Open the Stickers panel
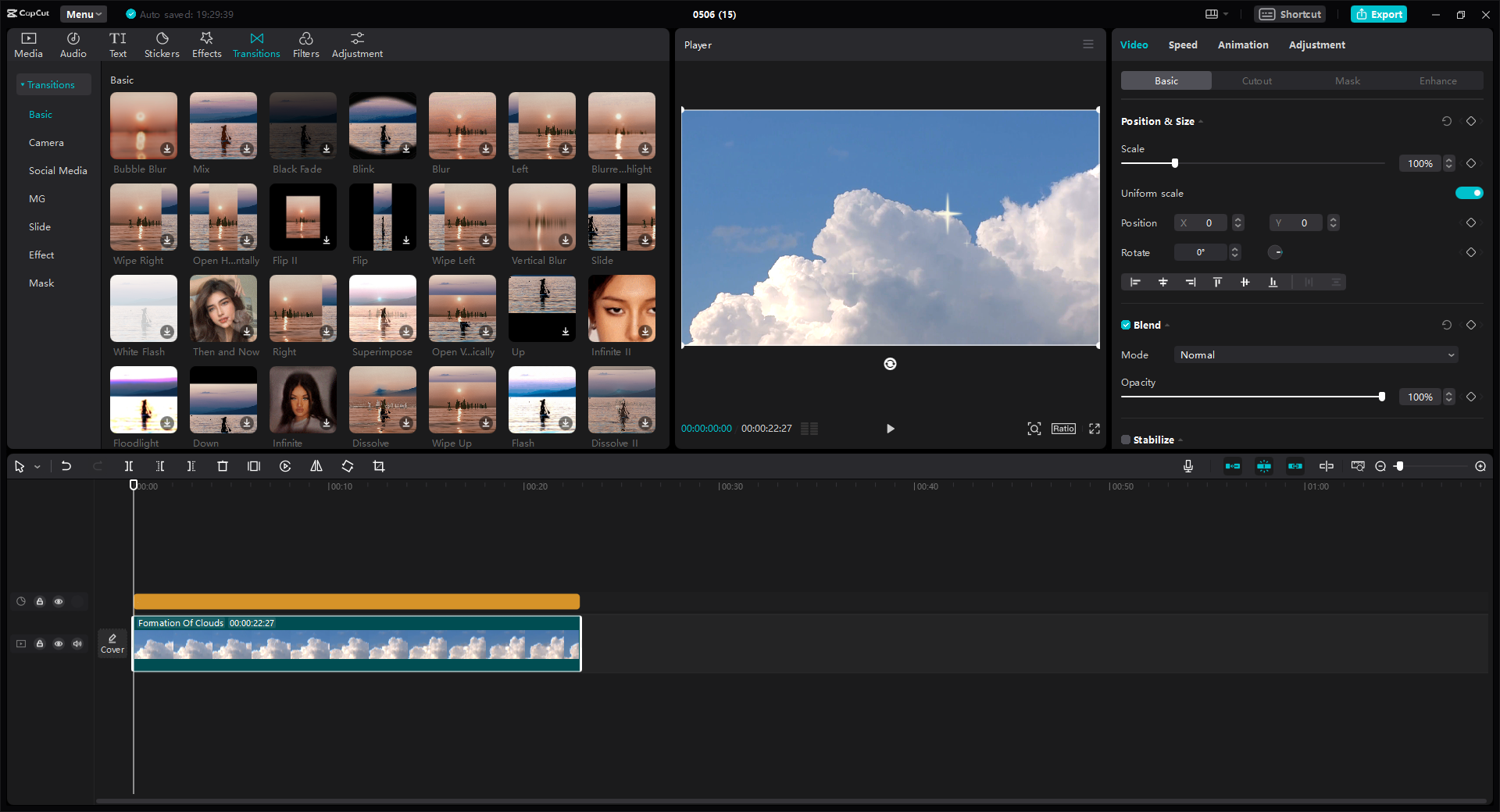The width and height of the screenshot is (1500, 812). pos(162,44)
